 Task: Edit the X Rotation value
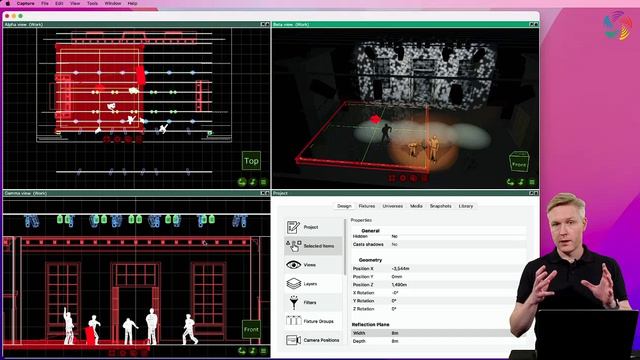395,293
